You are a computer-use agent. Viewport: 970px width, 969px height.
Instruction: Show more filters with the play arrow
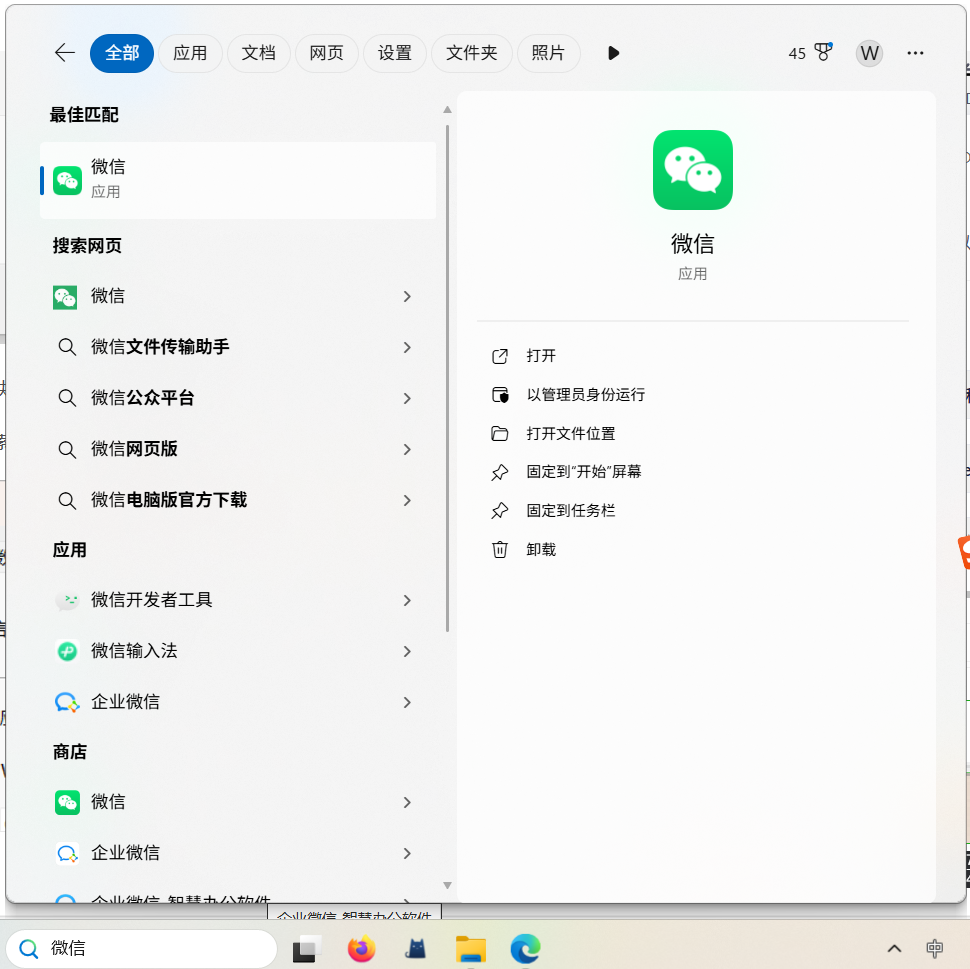tap(613, 53)
